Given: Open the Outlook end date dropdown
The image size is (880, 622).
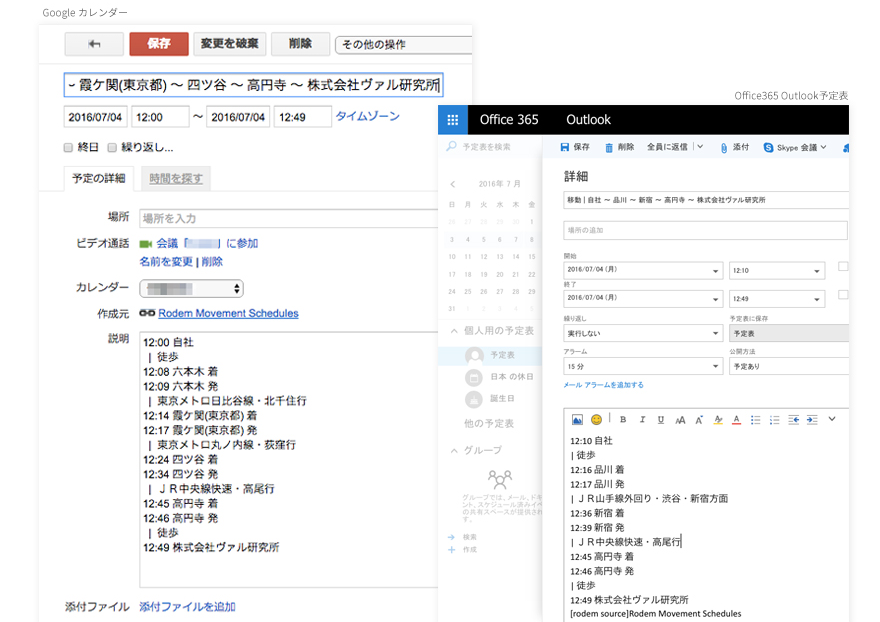Looking at the screenshot, I should (643, 298).
